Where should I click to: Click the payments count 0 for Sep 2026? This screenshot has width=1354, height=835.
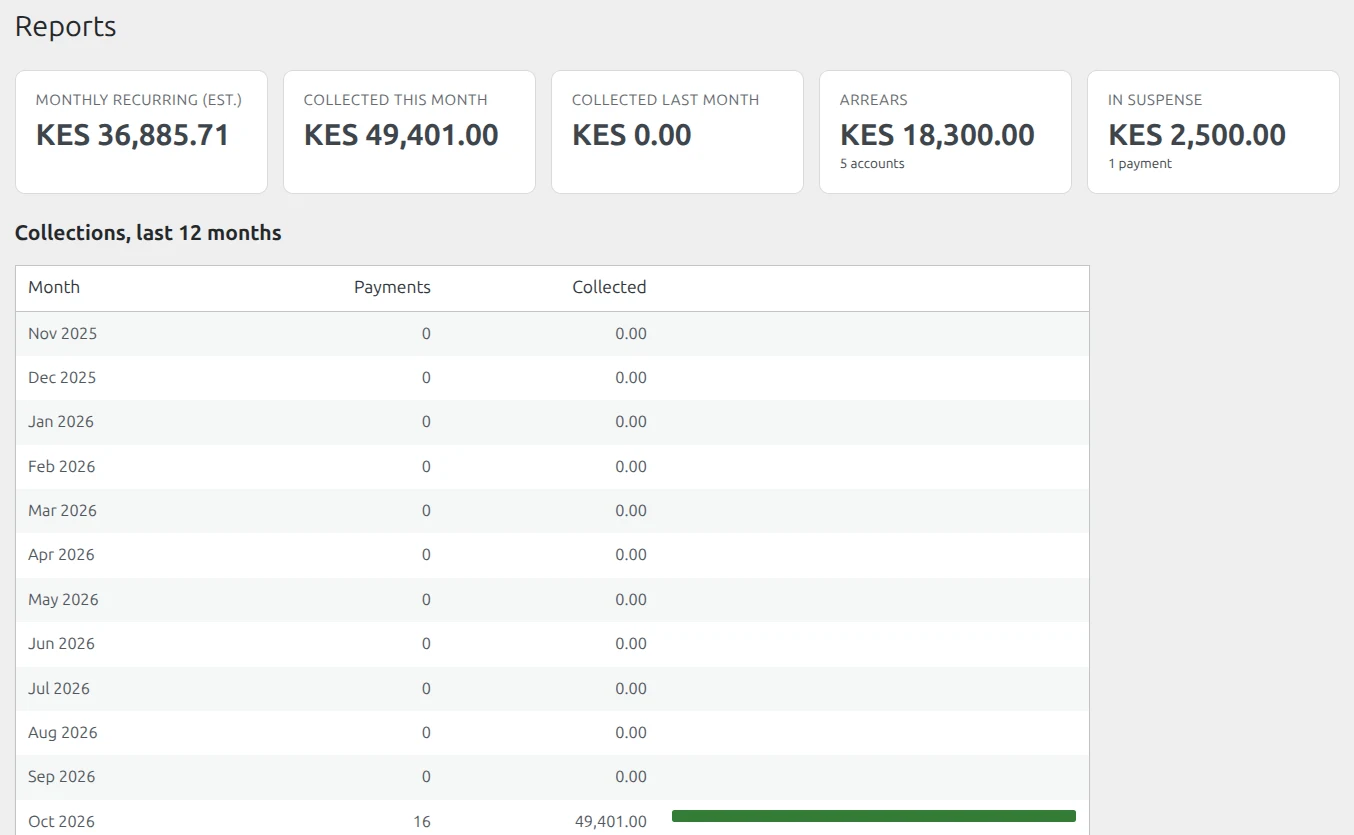point(426,777)
